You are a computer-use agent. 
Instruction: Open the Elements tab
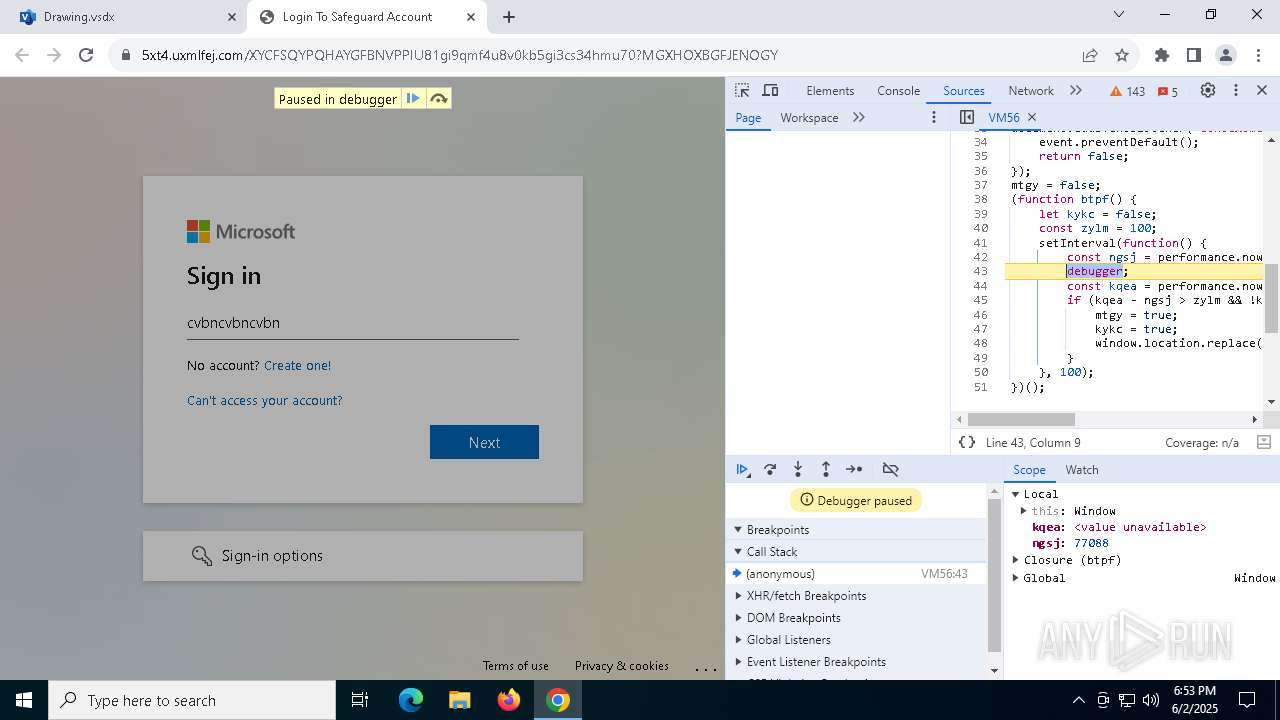830,90
